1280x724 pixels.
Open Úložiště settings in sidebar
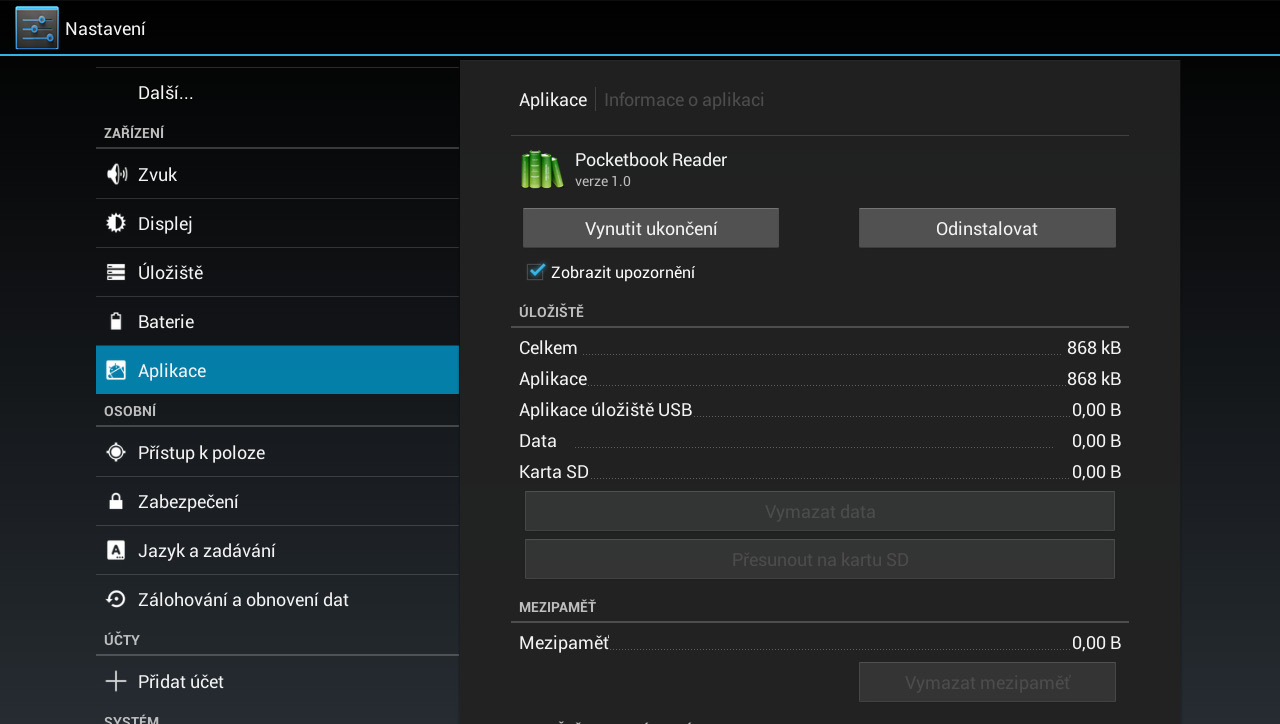tap(277, 272)
